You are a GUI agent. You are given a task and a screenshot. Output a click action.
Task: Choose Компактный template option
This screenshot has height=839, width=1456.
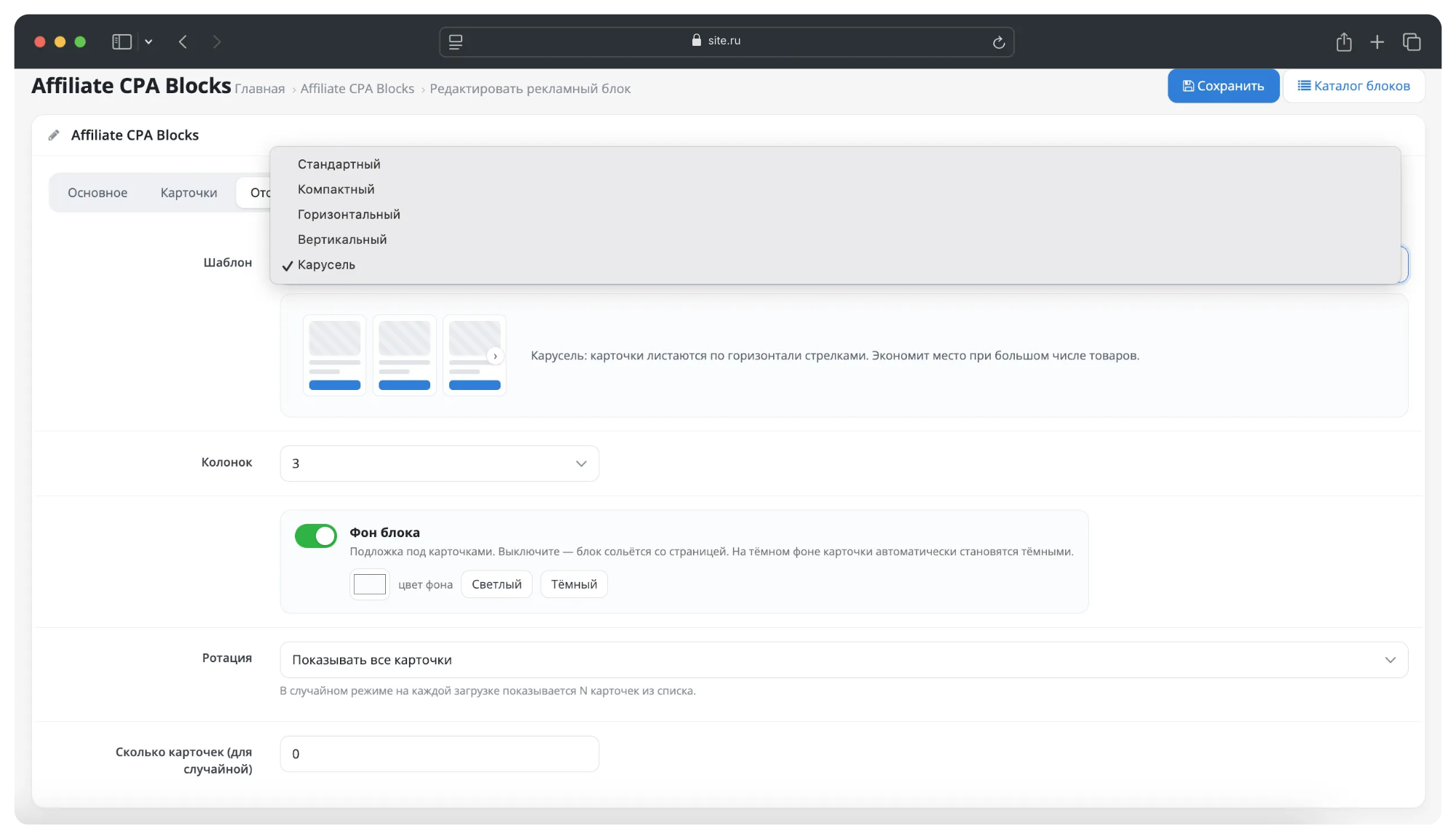pos(835,189)
